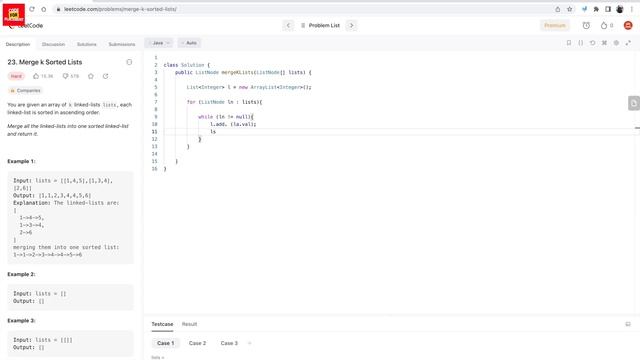Go to browser home page icon

pyautogui.click(x=44, y=9)
